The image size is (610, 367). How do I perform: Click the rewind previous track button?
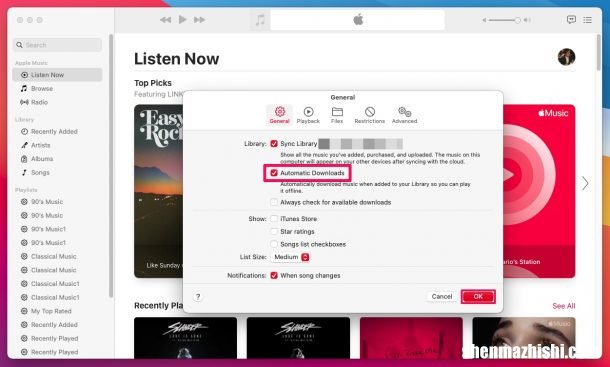(x=165, y=20)
